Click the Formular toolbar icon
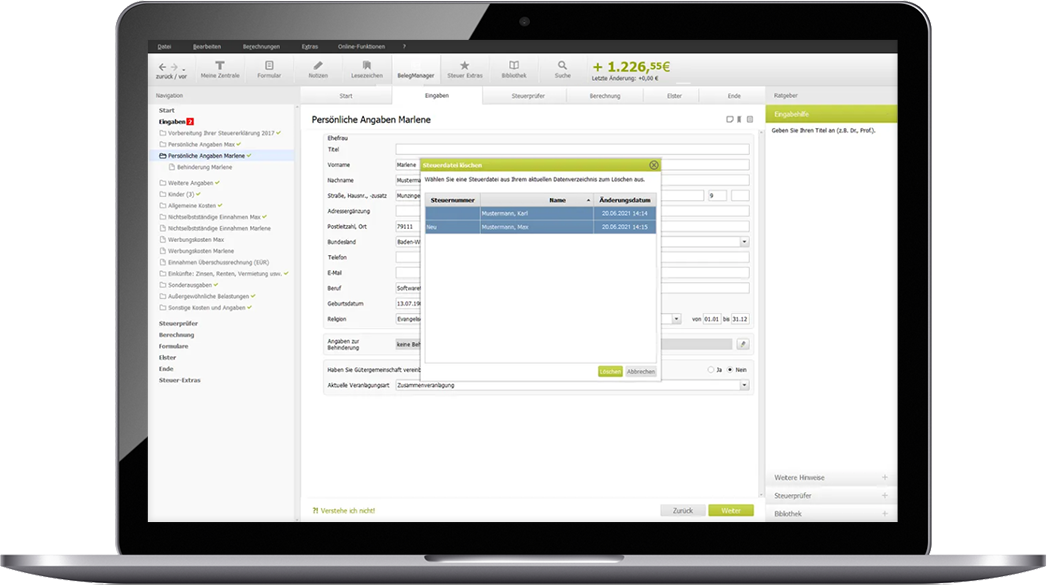Screen dimensions: 1047x585 (269, 68)
